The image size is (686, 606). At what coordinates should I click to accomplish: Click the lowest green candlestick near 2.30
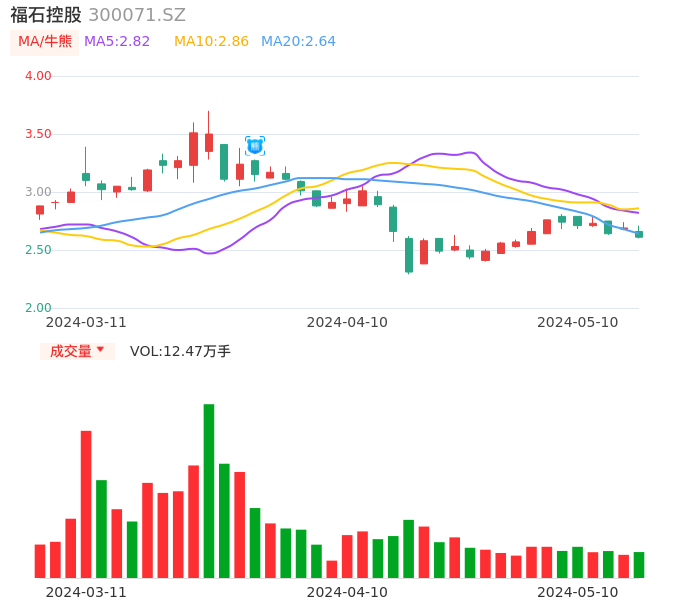pyautogui.click(x=409, y=255)
